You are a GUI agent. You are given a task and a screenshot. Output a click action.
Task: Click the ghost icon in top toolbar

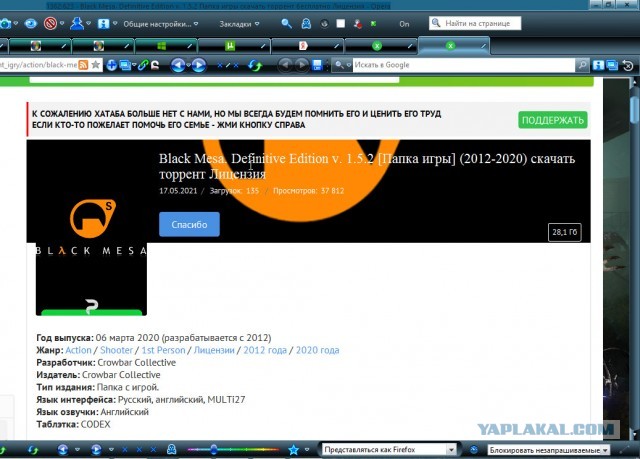(306, 24)
